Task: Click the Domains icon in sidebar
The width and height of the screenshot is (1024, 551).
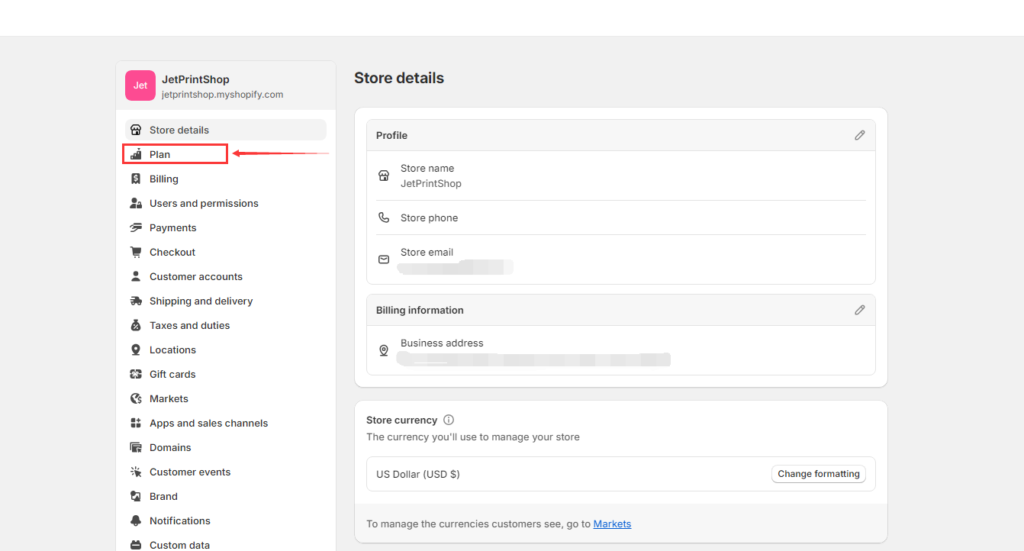Action: 136,447
